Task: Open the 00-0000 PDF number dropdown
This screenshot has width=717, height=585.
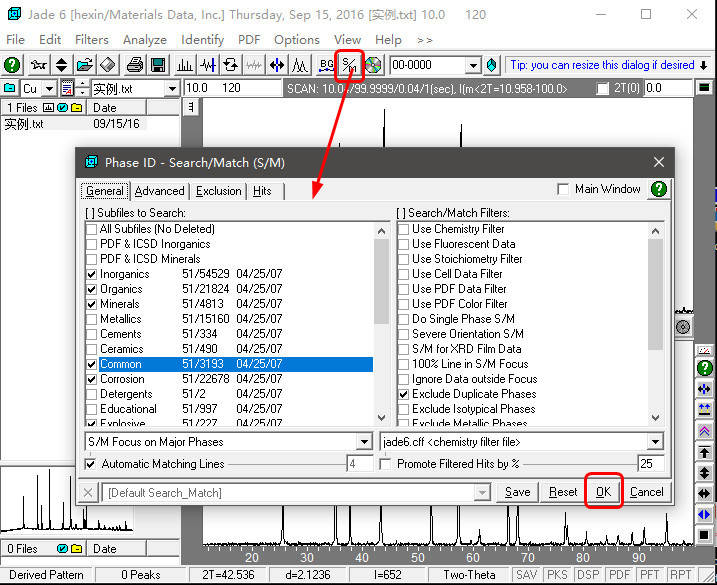Action: tap(473, 65)
